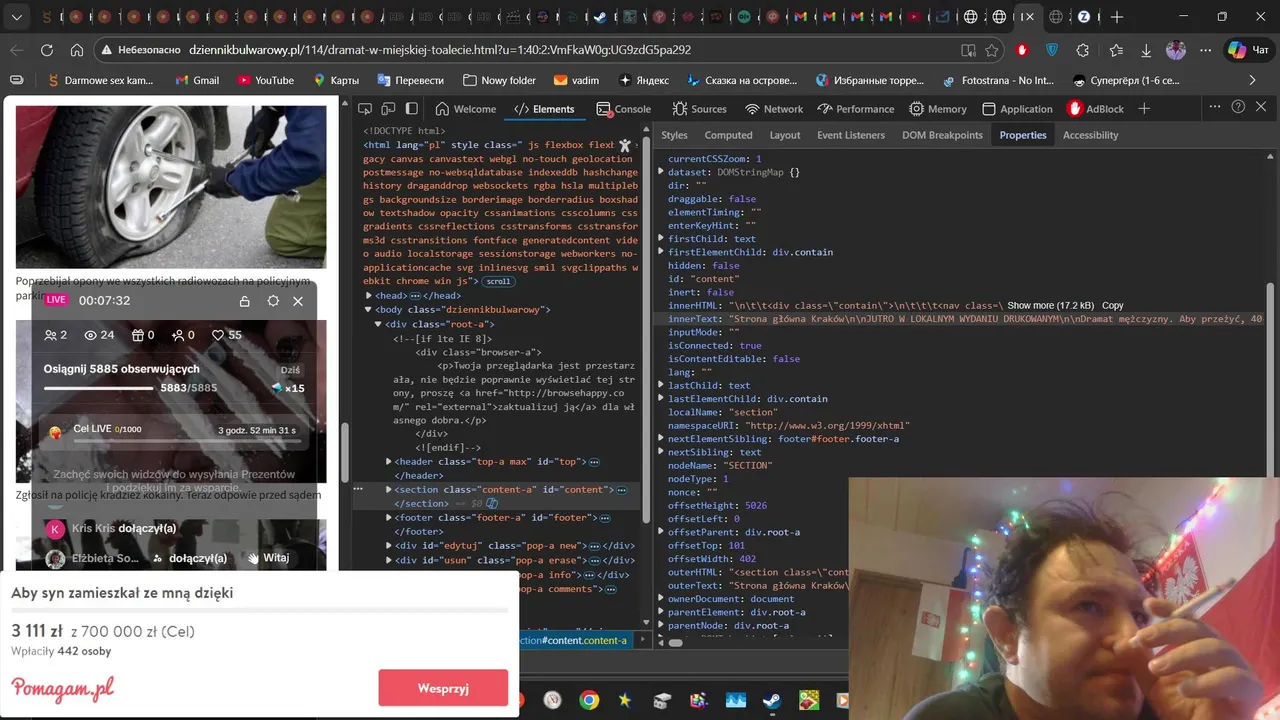Open LIVE overlay settings gear icon
The height and width of the screenshot is (720, 1280).
point(273,301)
